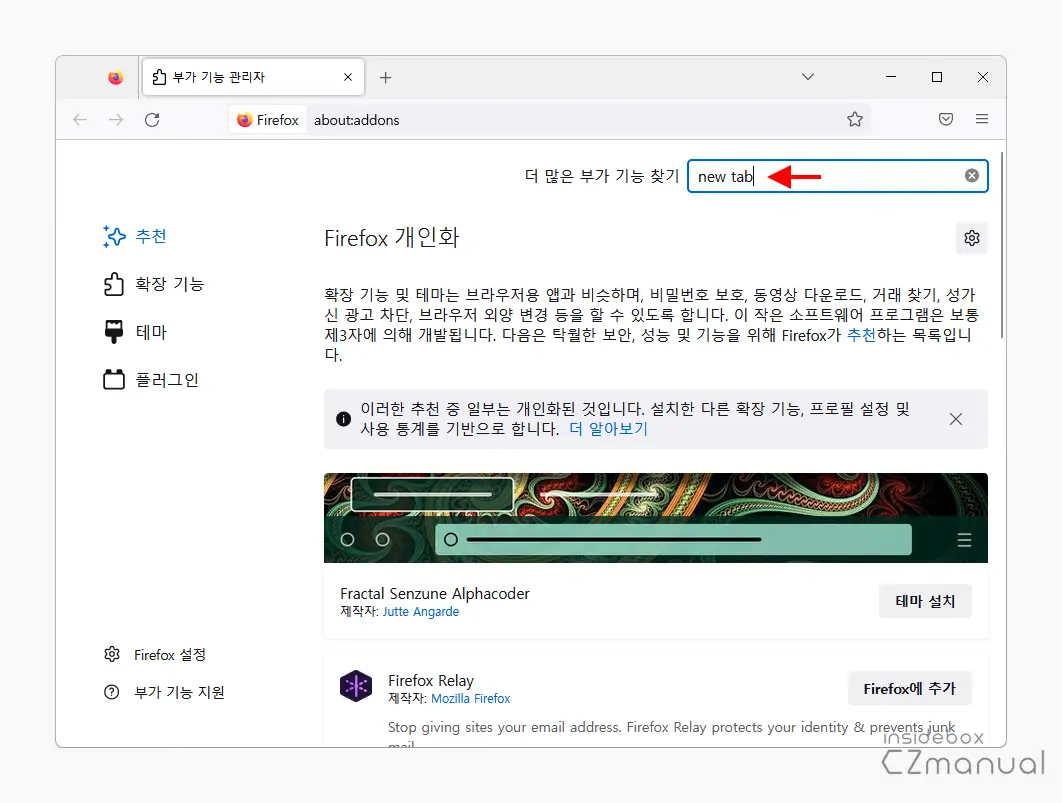
Task: Open the Pocket save icon
Action: [946, 119]
